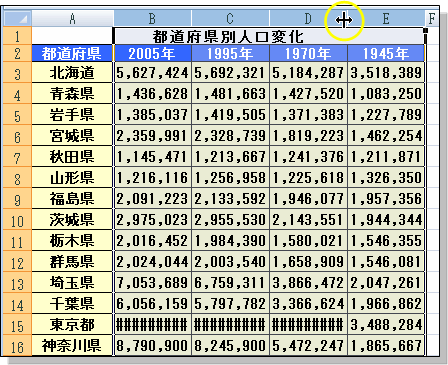The width and height of the screenshot is (448, 365).
Task: Select the 北海道 cell
Action: tap(72, 73)
